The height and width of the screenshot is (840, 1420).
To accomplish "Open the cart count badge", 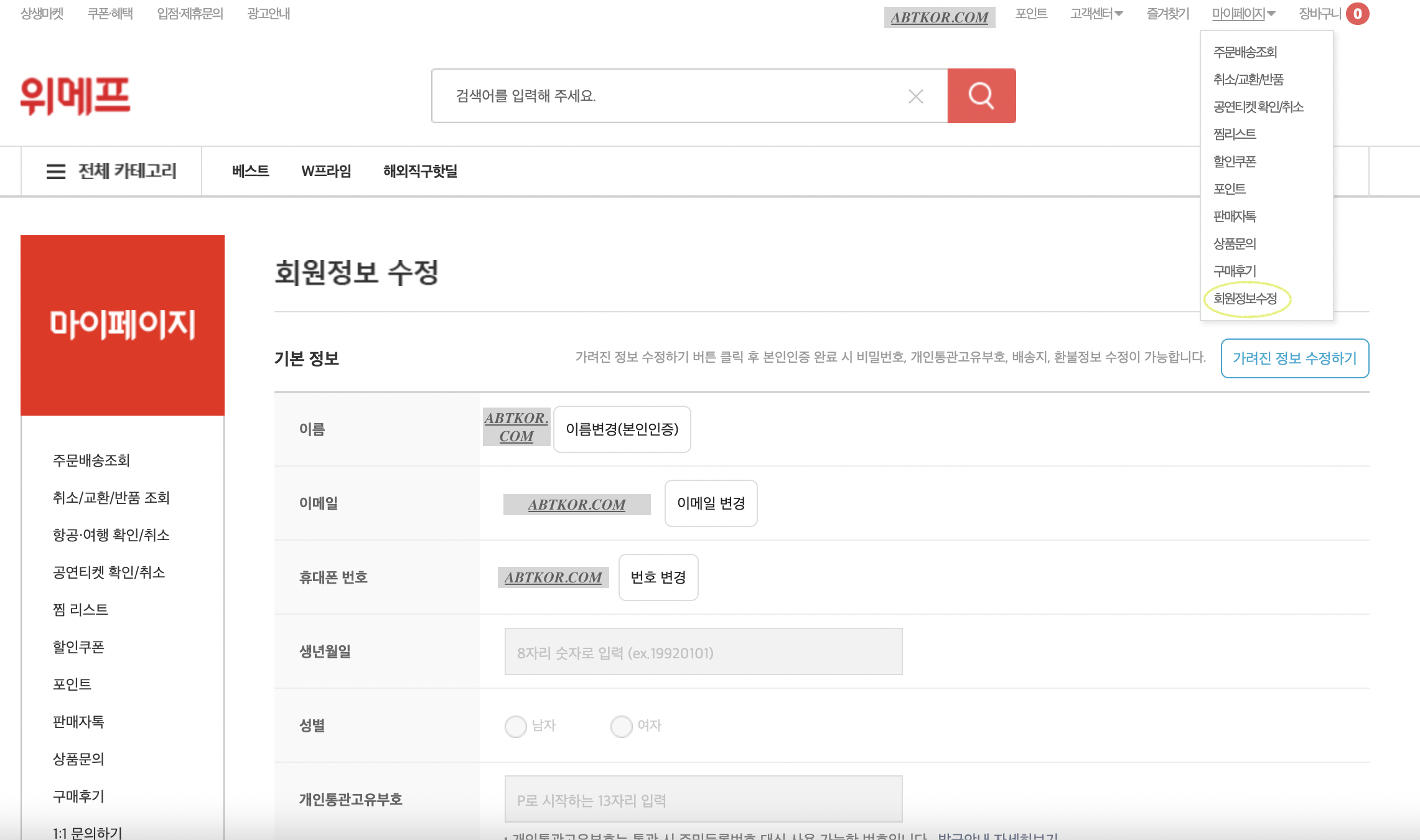I will point(1357,14).
